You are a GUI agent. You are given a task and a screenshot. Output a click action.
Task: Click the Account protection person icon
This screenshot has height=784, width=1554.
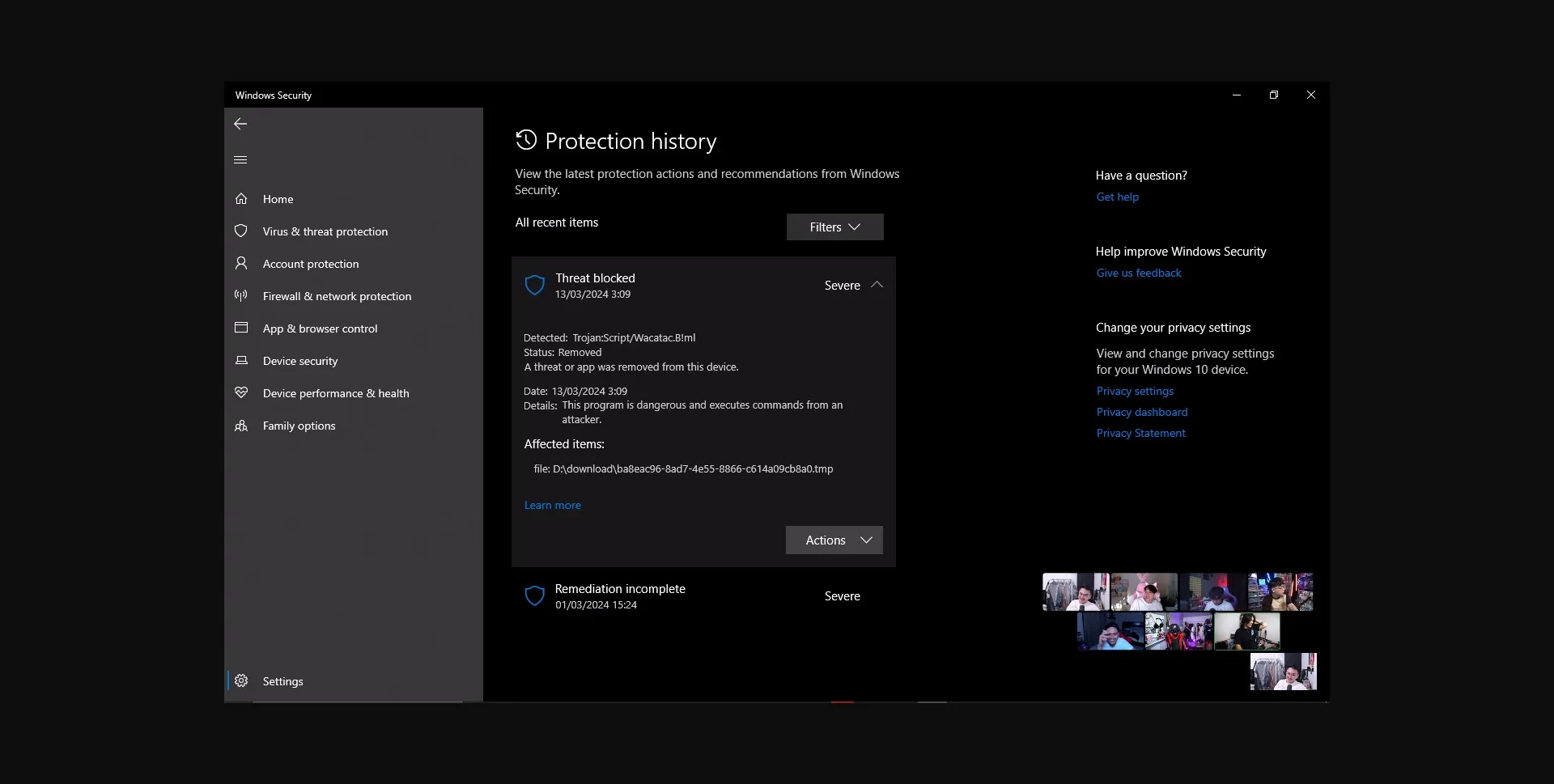241,264
